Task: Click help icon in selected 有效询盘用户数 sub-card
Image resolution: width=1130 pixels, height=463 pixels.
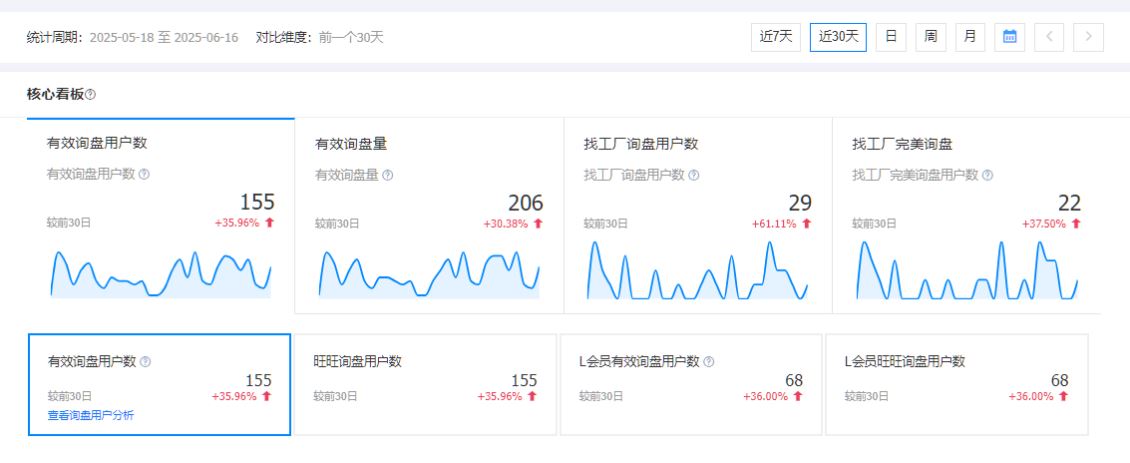Action: pos(145,362)
